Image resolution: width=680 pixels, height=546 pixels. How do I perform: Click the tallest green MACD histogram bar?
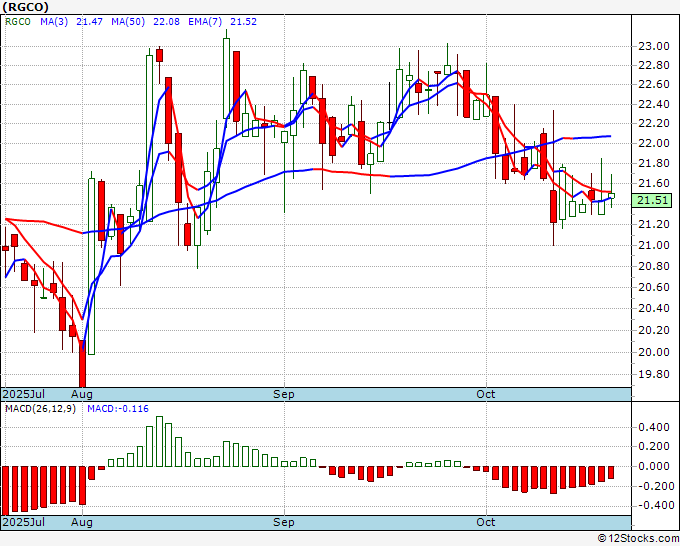click(159, 441)
